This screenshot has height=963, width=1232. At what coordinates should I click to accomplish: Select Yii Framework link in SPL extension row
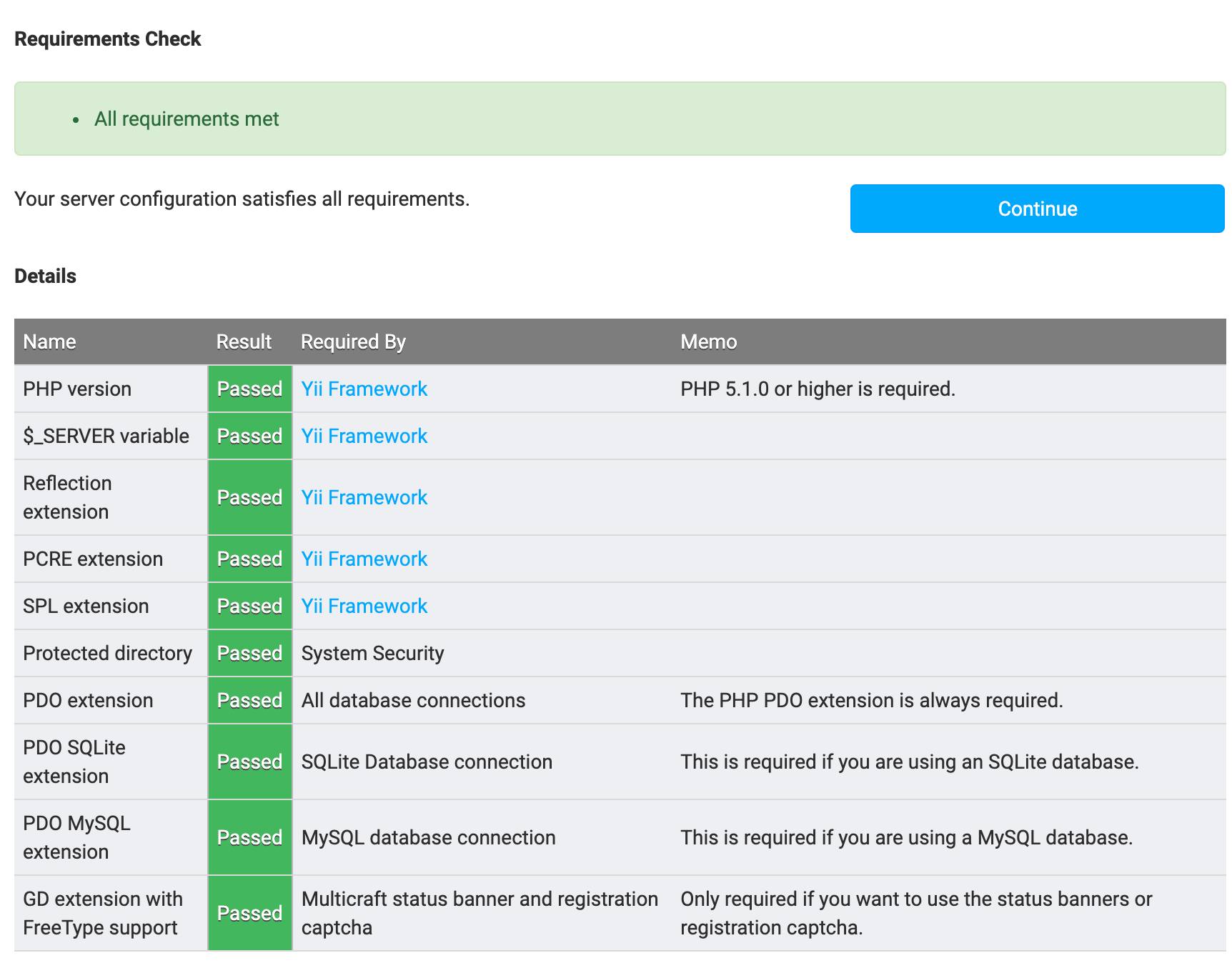pos(364,606)
